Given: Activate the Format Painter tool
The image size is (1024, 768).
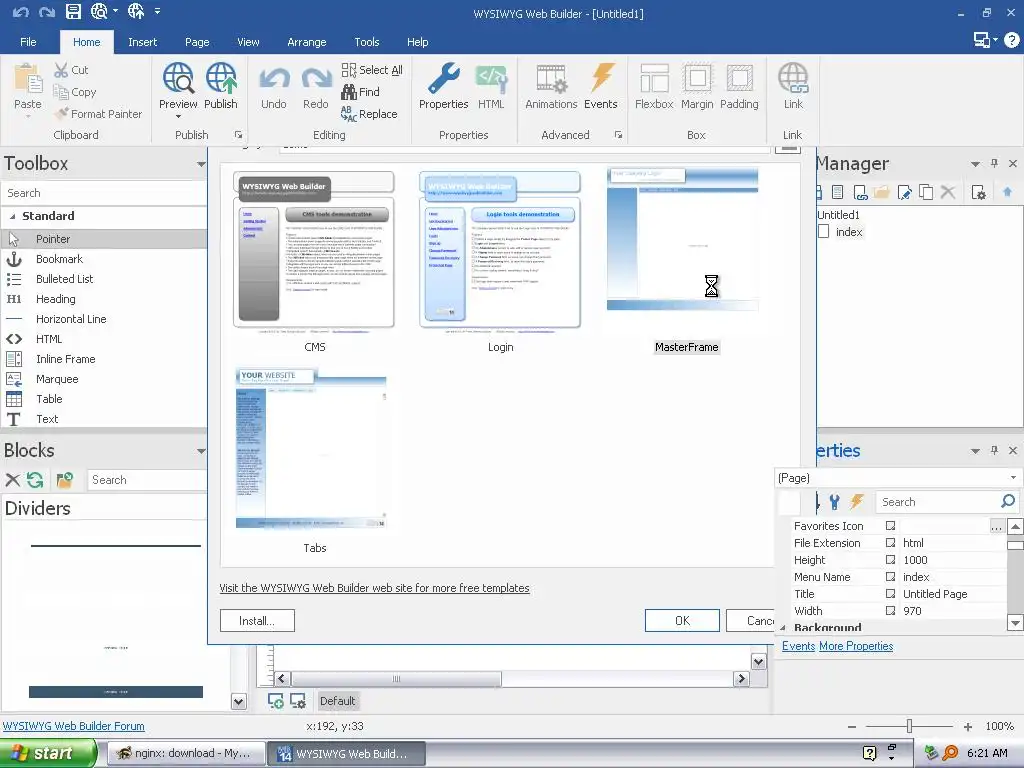Looking at the screenshot, I should point(98,114).
